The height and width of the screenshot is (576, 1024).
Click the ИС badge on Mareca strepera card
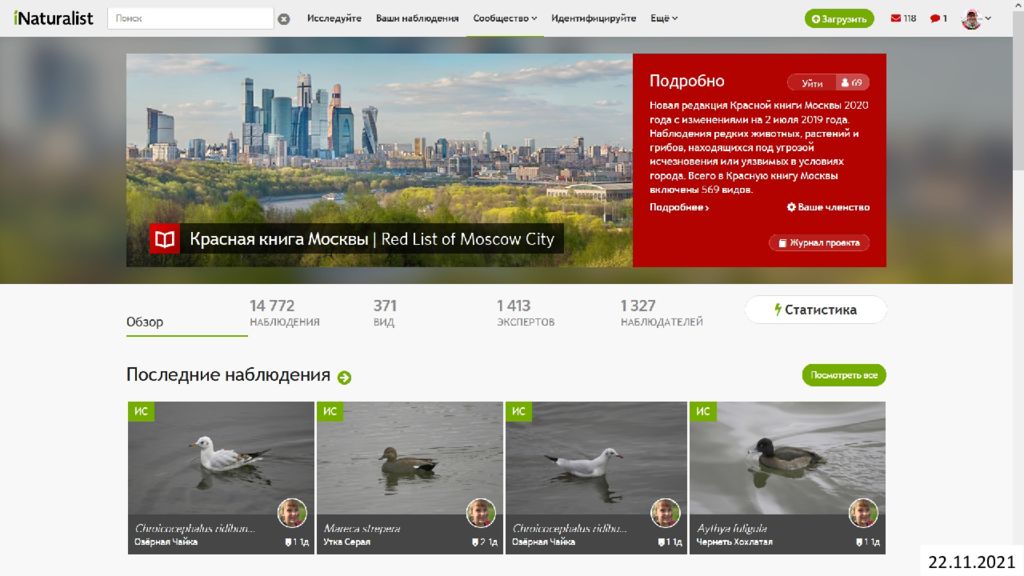(x=330, y=411)
